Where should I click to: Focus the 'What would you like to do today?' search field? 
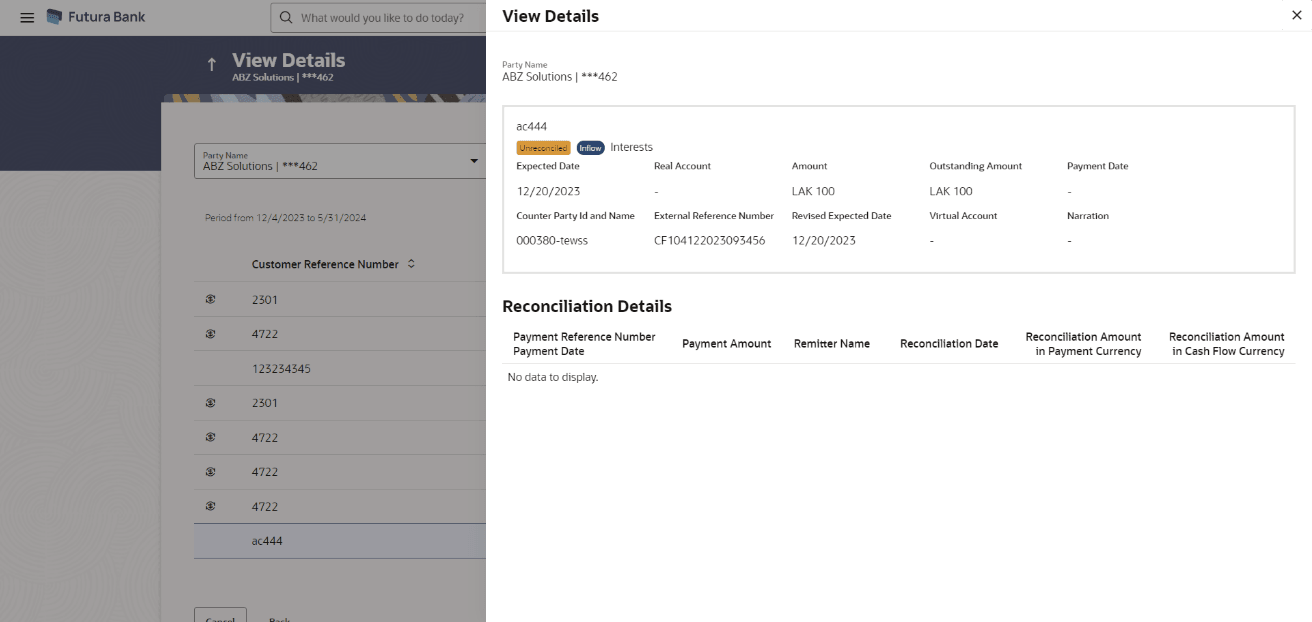tap(385, 18)
